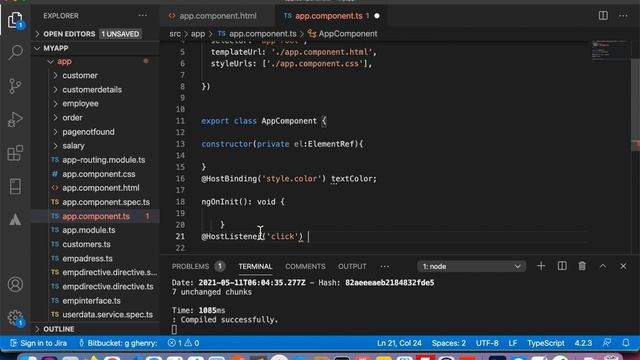Open the Run and Debug view

tap(15, 120)
